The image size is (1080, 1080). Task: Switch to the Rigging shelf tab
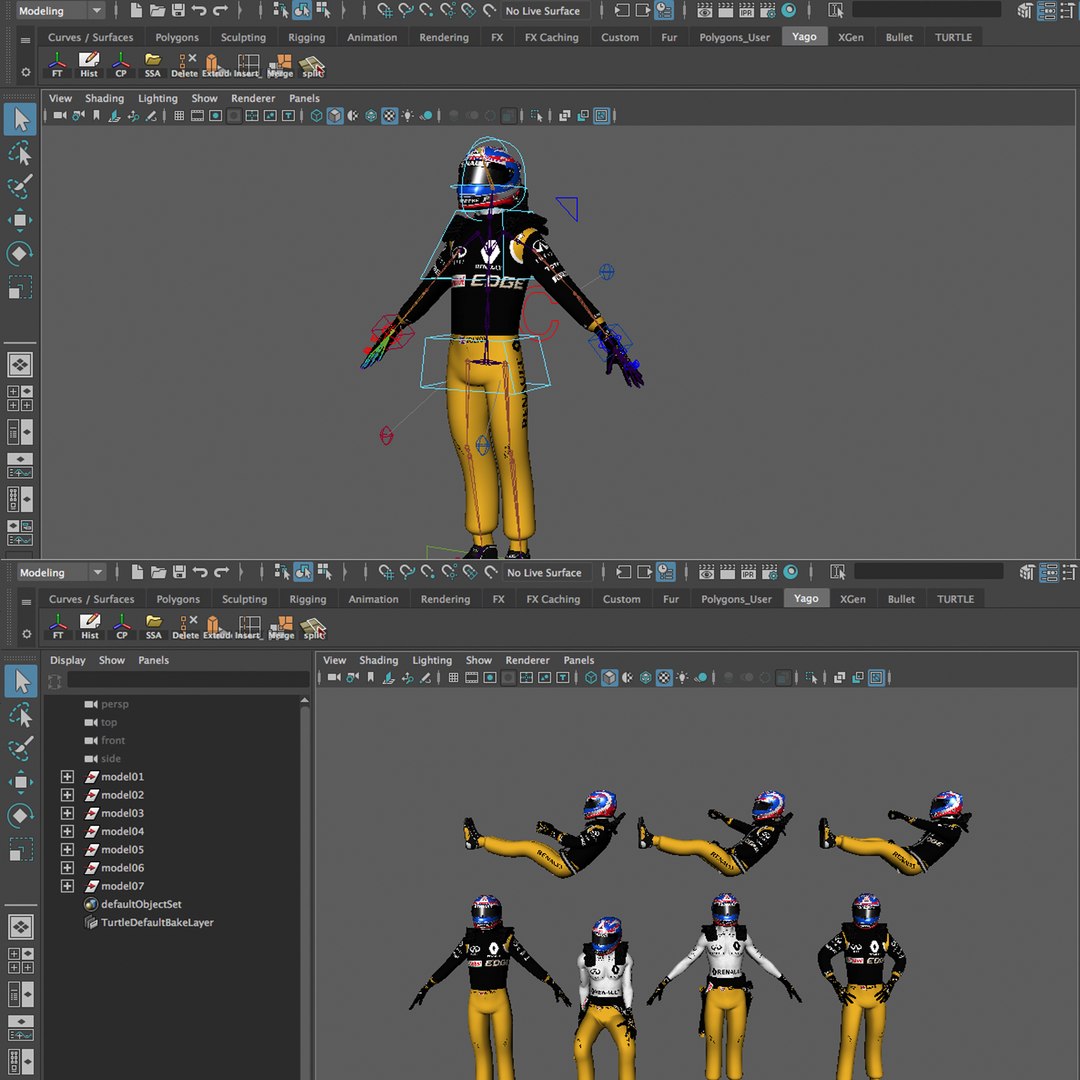[x=307, y=37]
